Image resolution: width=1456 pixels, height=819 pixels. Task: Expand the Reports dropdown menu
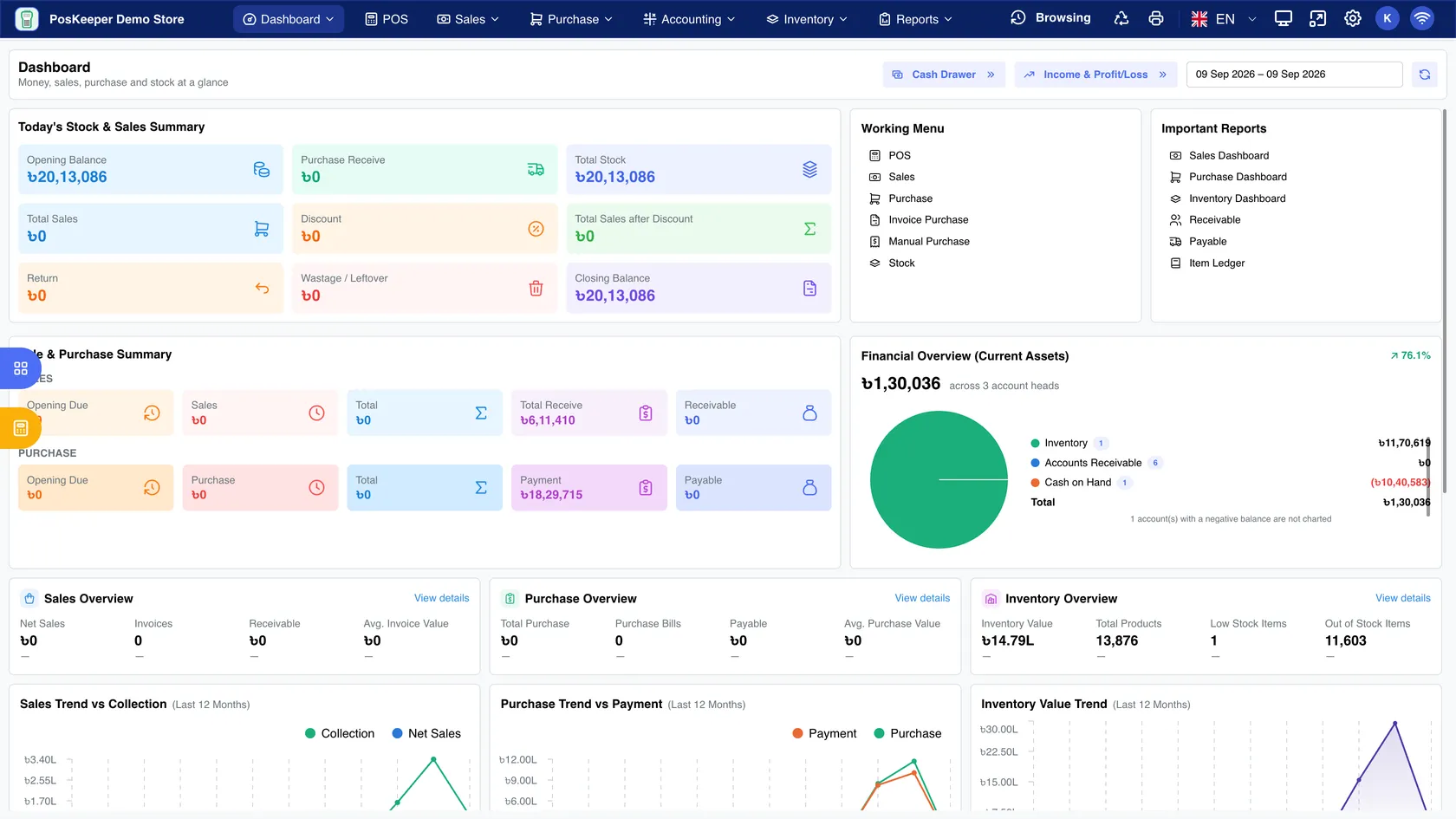click(x=915, y=19)
